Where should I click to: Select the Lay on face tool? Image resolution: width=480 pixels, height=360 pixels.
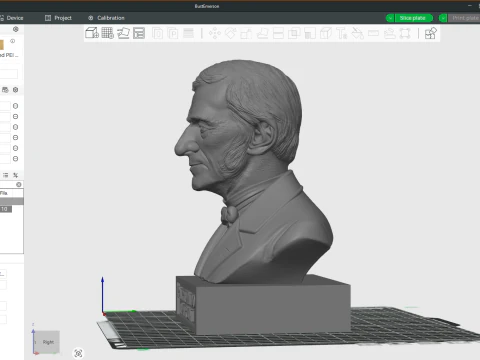pyautogui.click(x=262, y=33)
